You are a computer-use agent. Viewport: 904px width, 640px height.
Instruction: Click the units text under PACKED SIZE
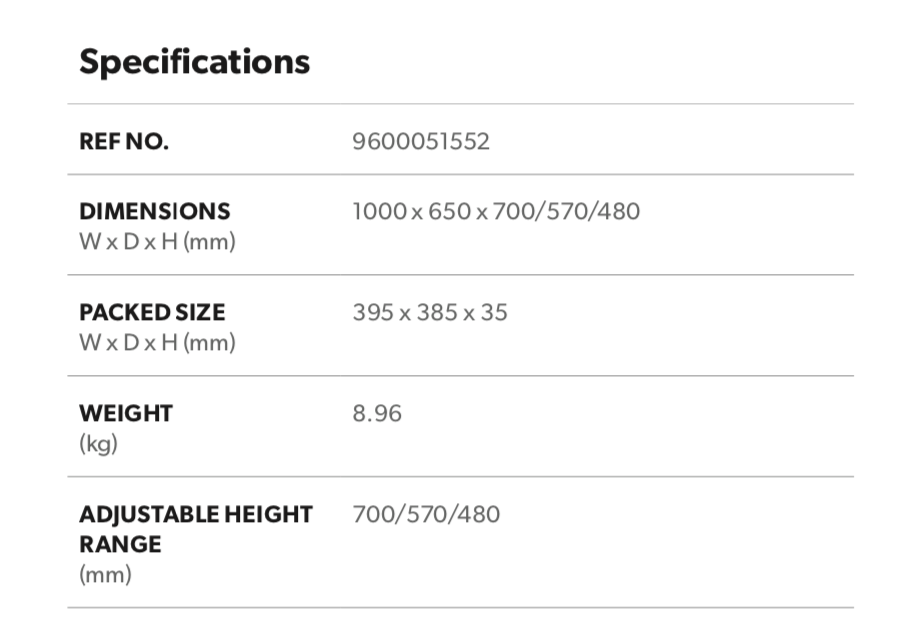click(157, 343)
